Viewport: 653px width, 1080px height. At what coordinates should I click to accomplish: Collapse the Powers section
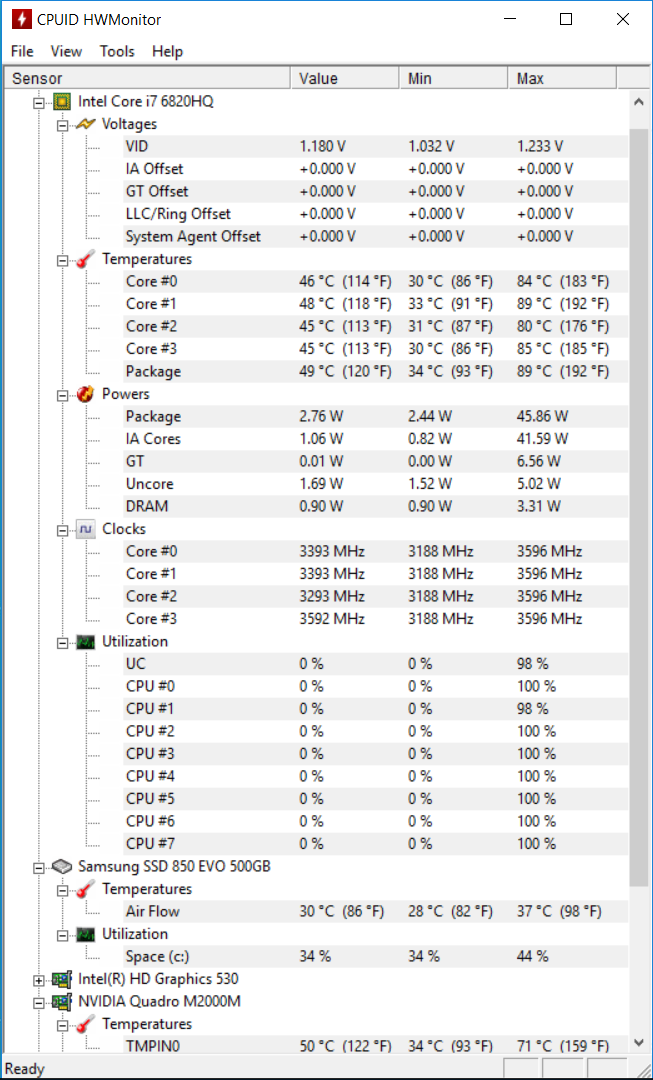tap(63, 395)
